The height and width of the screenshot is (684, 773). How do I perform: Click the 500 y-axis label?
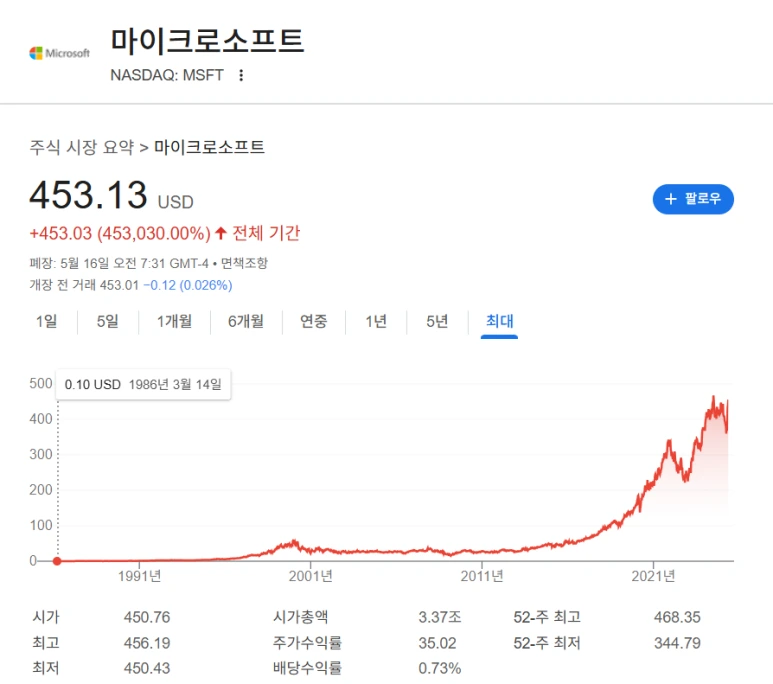pyautogui.click(x=40, y=383)
